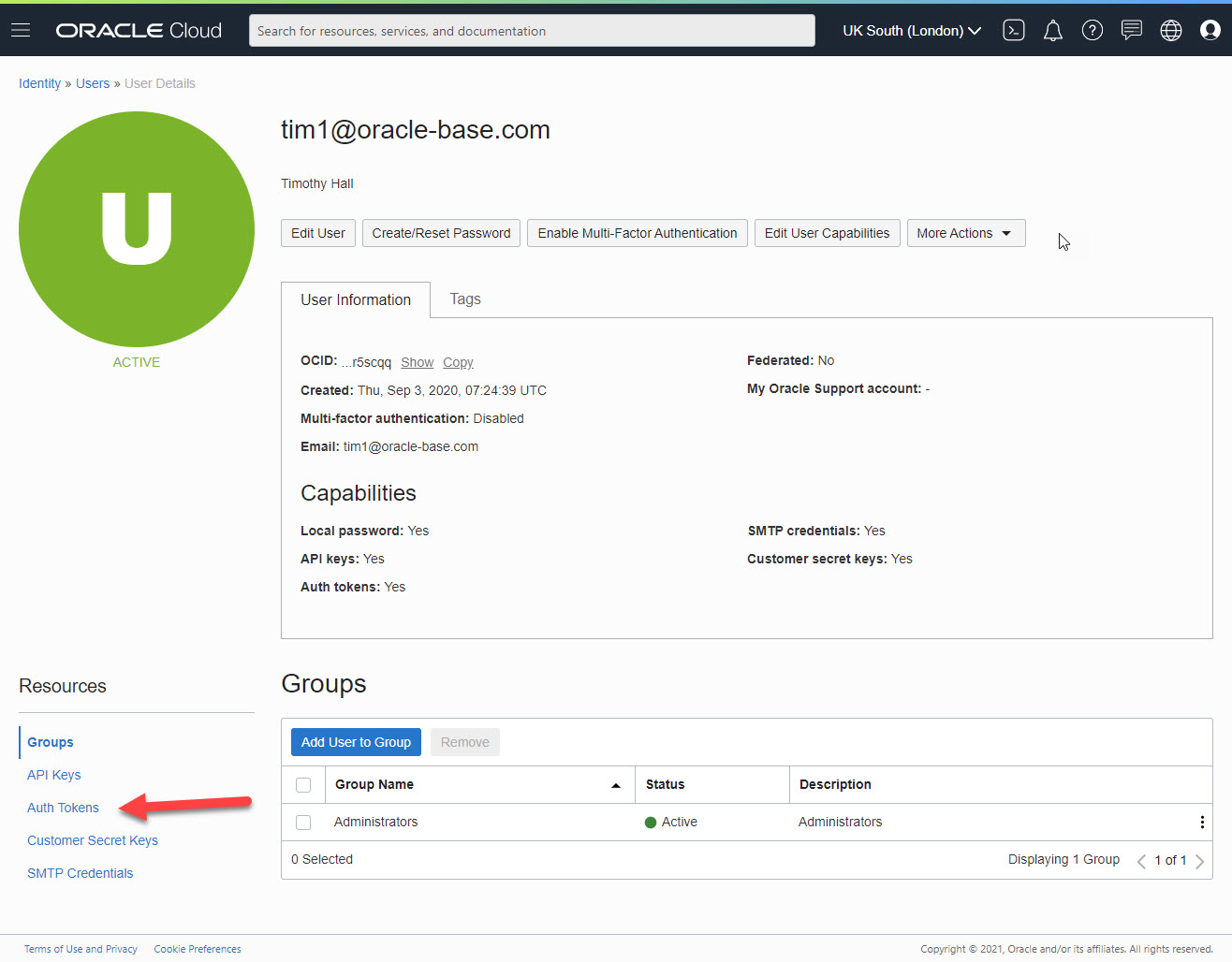Screen dimensions: 1232x962
Task: Click the green user avatar image
Action: point(137,229)
